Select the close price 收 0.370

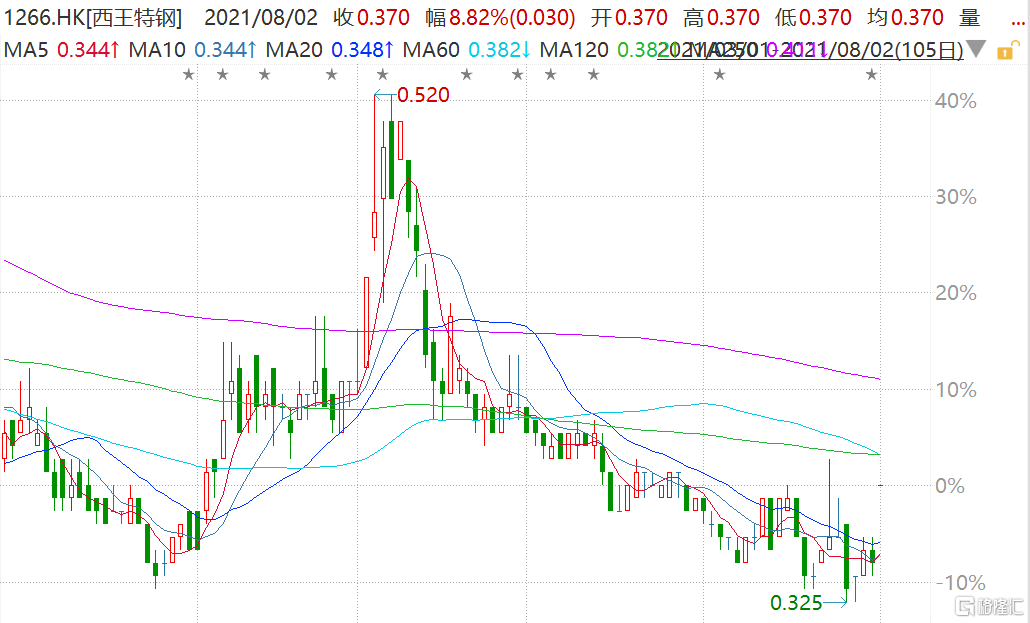coord(371,18)
